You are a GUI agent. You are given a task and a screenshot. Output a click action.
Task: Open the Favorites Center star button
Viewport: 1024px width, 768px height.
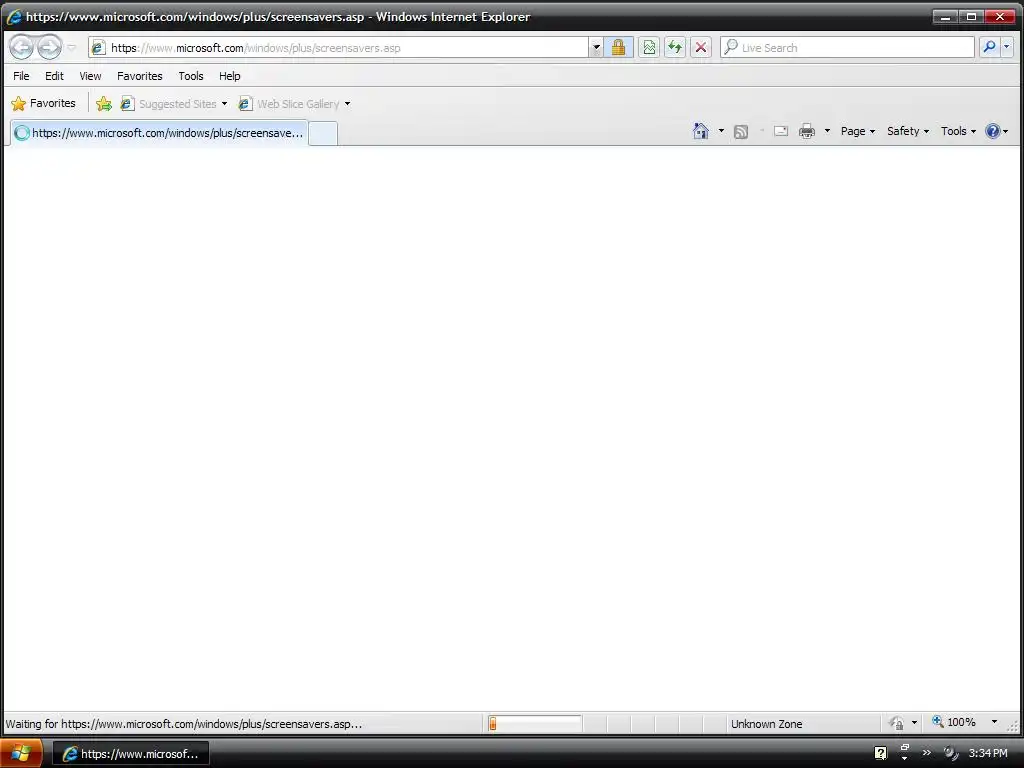point(44,103)
